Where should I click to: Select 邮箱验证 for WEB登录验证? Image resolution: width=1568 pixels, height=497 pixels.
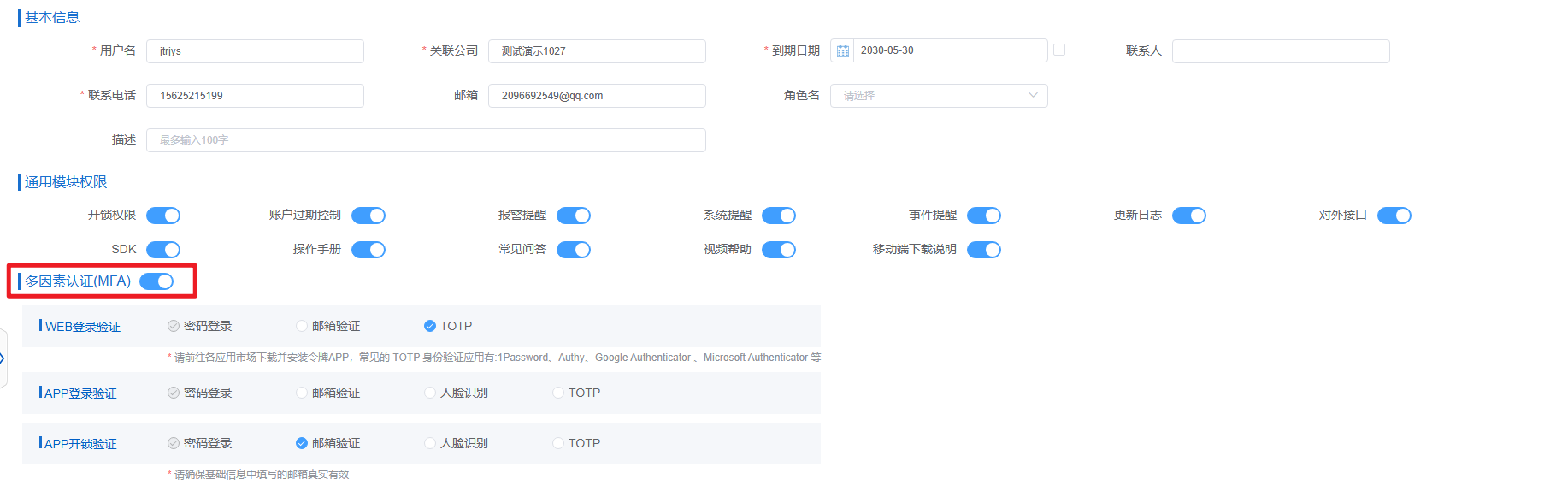tap(302, 326)
